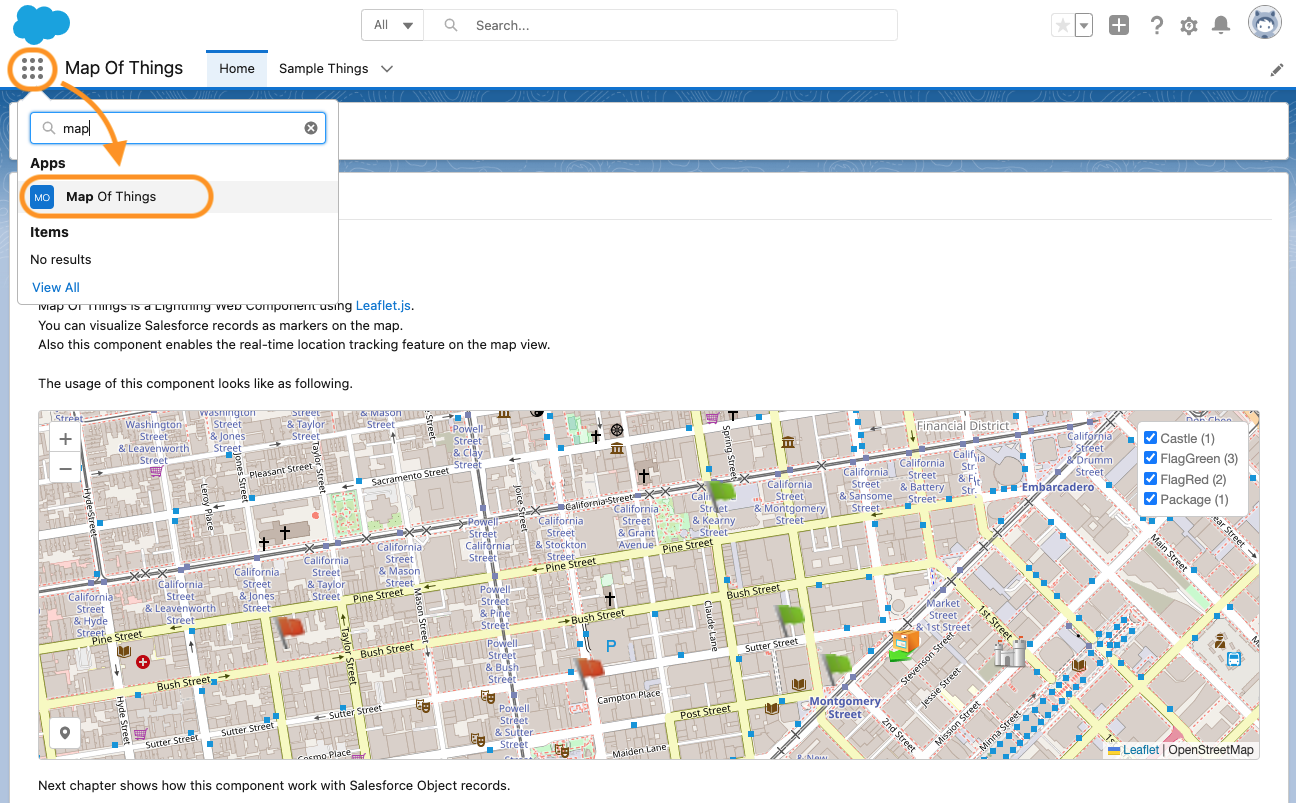Open the Setup gear icon
Screen dimensions: 1296x803
[x=1189, y=26]
